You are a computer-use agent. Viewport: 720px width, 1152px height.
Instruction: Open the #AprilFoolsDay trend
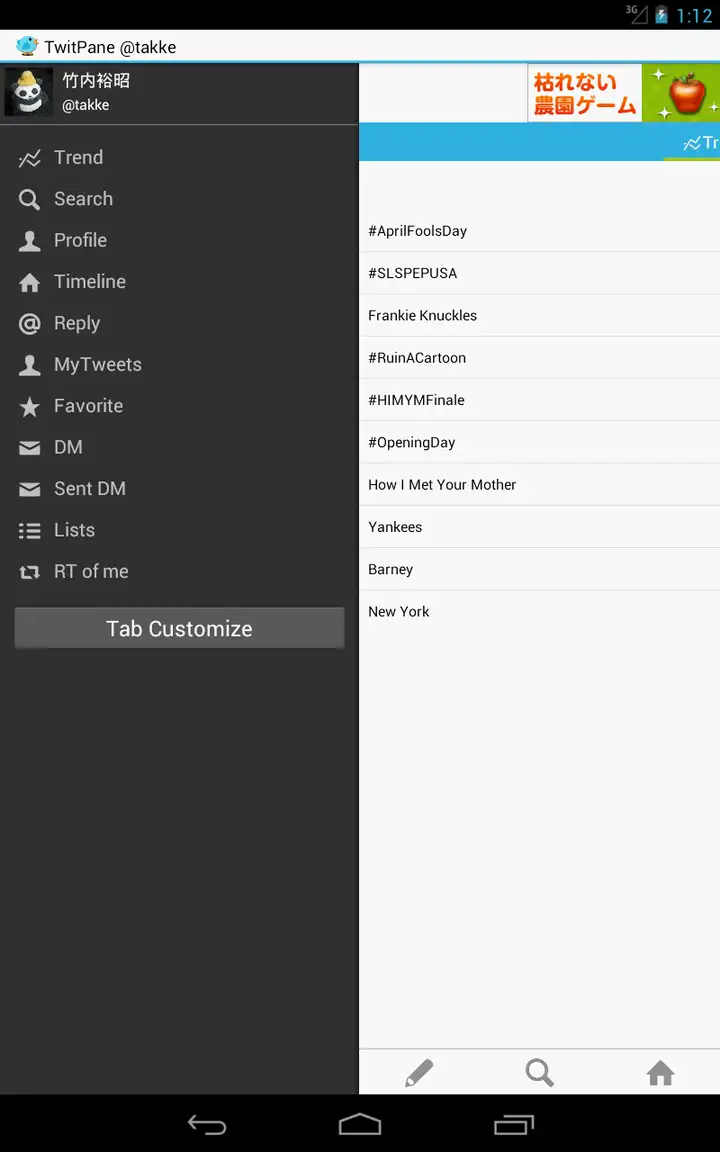tap(539, 231)
